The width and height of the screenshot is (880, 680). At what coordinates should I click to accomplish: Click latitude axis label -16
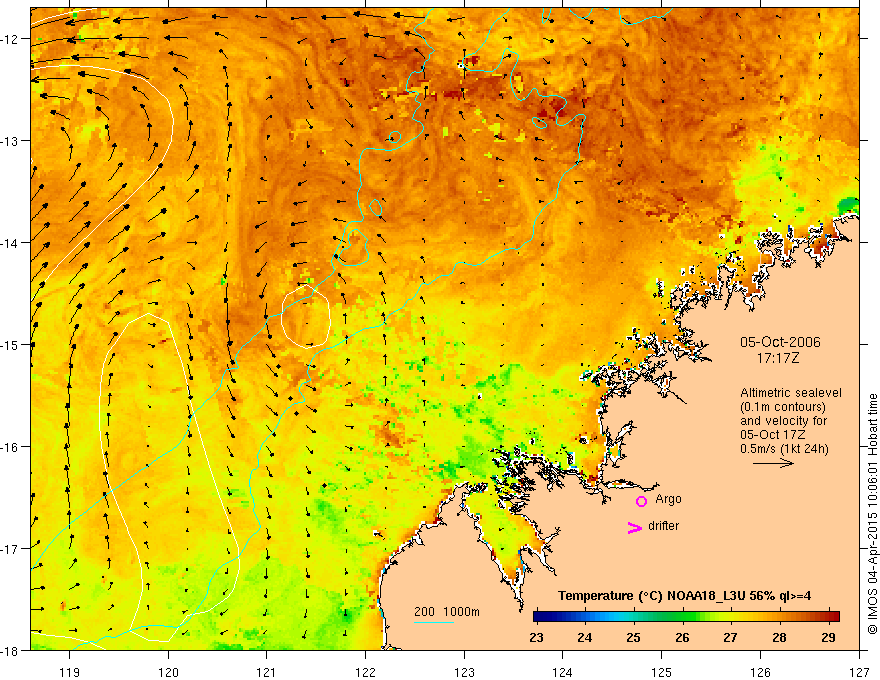tap(12, 447)
